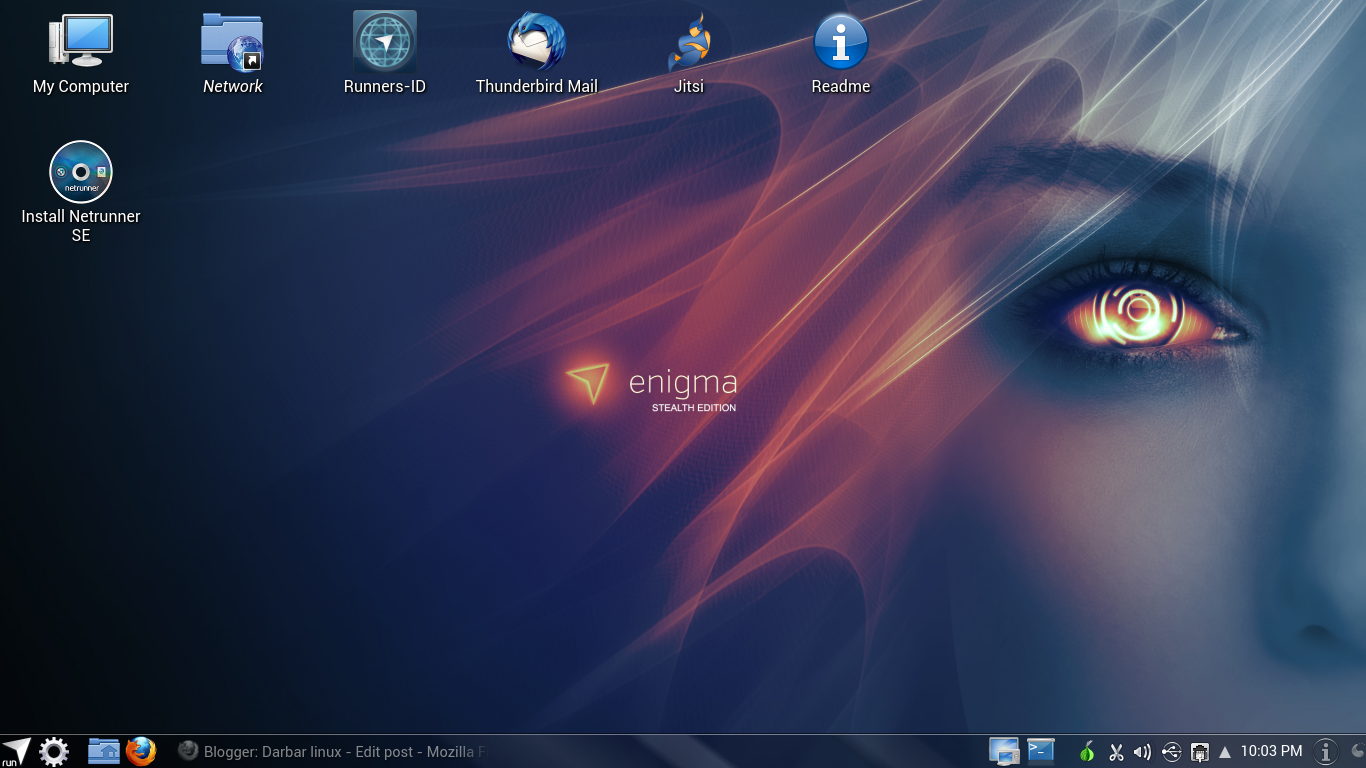
Task: Click the info notifications icon
Action: tap(1326, 751)
